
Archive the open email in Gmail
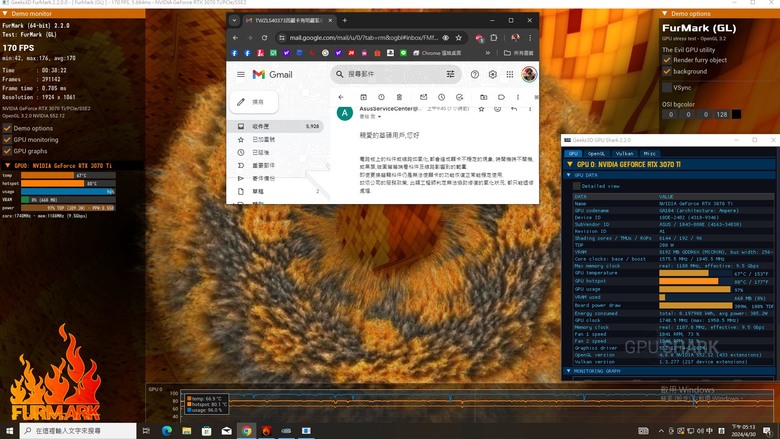tap(364, 97)
